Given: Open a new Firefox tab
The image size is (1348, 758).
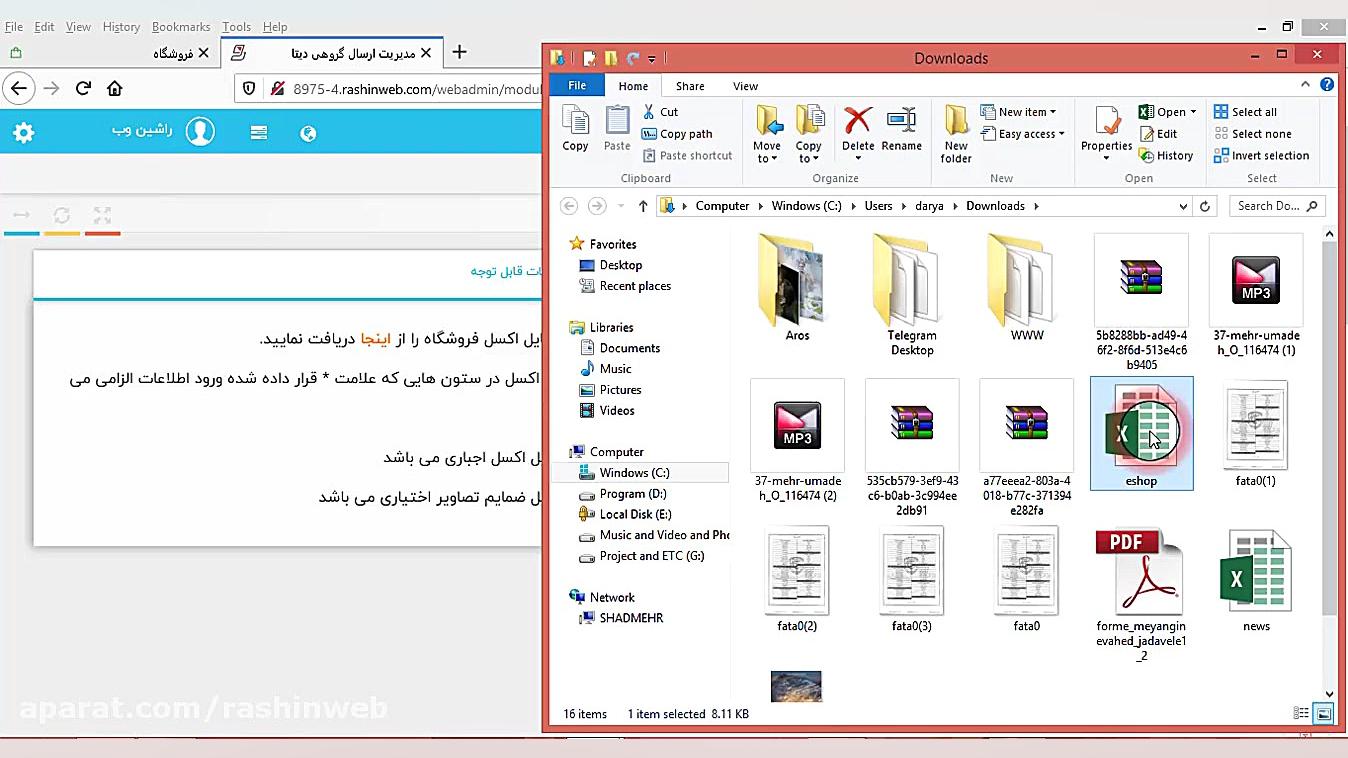Looking at the screenshot, I should [x=459, y=52].
